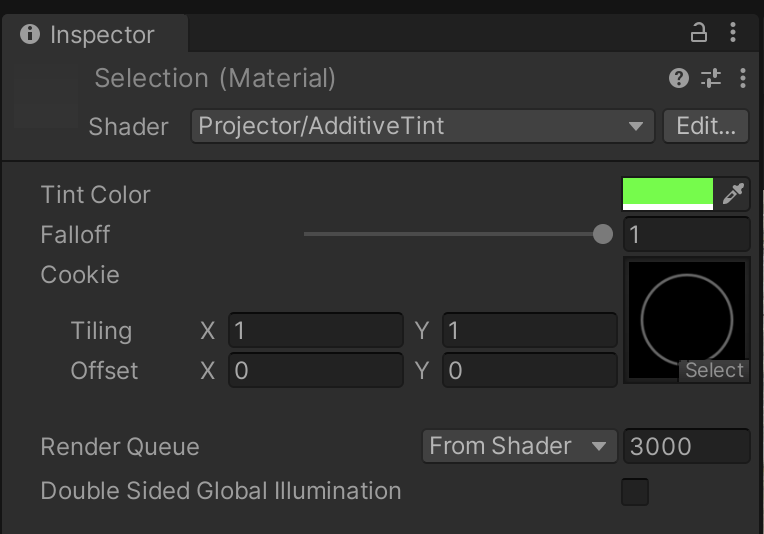The image size is (764, 534).
Task: Click the Inspector lock icon
Action: pos(699,33)
